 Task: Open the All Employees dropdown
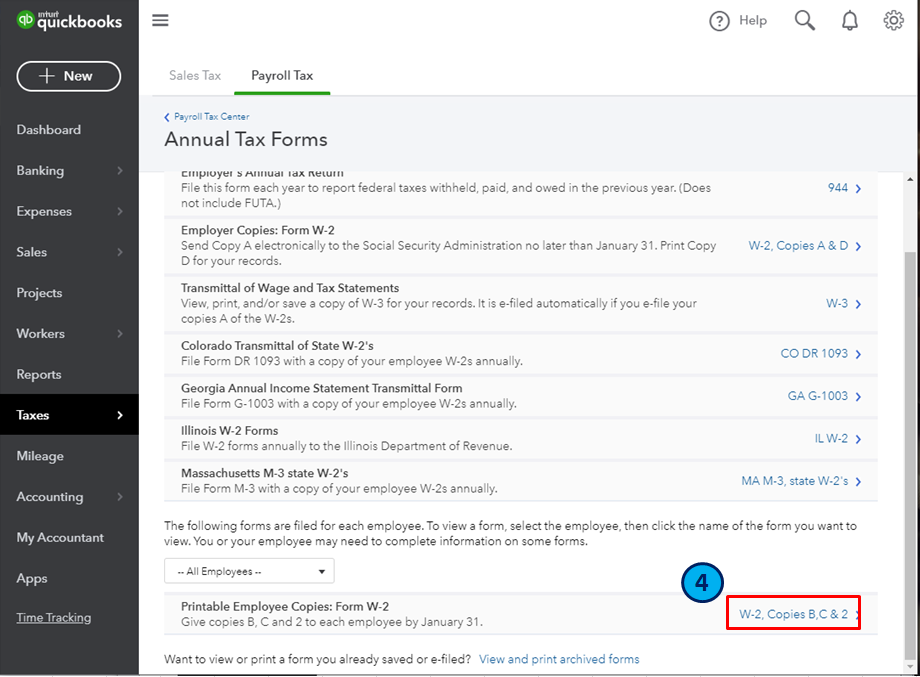click(x=249, y=571)
